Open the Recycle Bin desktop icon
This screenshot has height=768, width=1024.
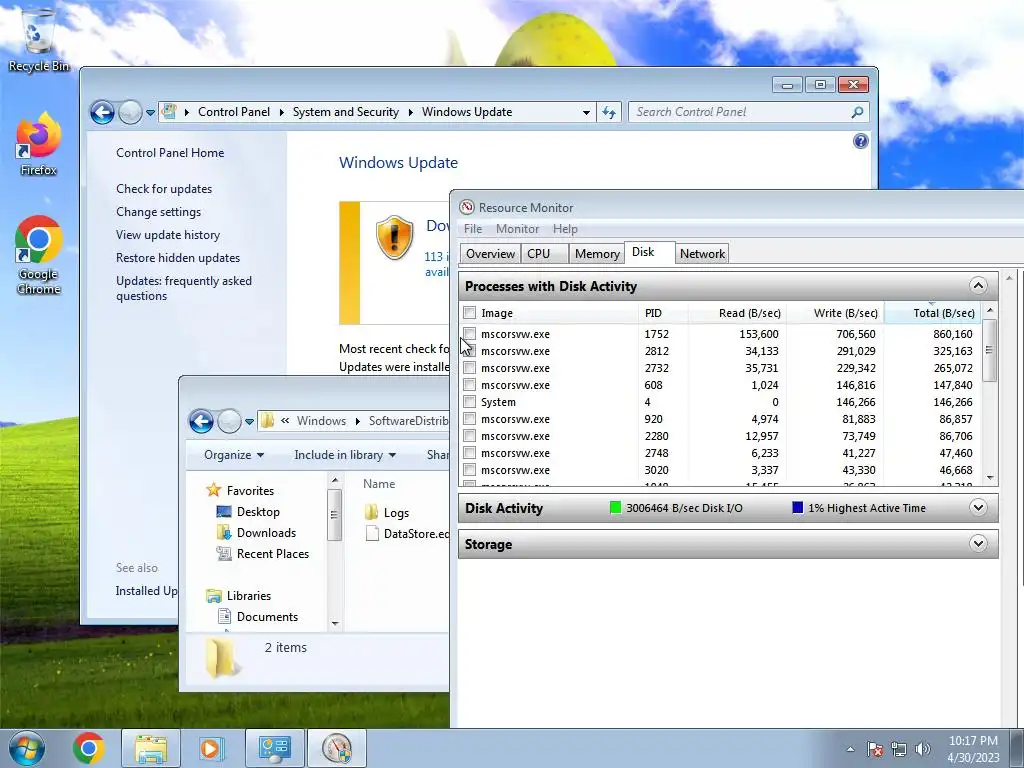38,39
